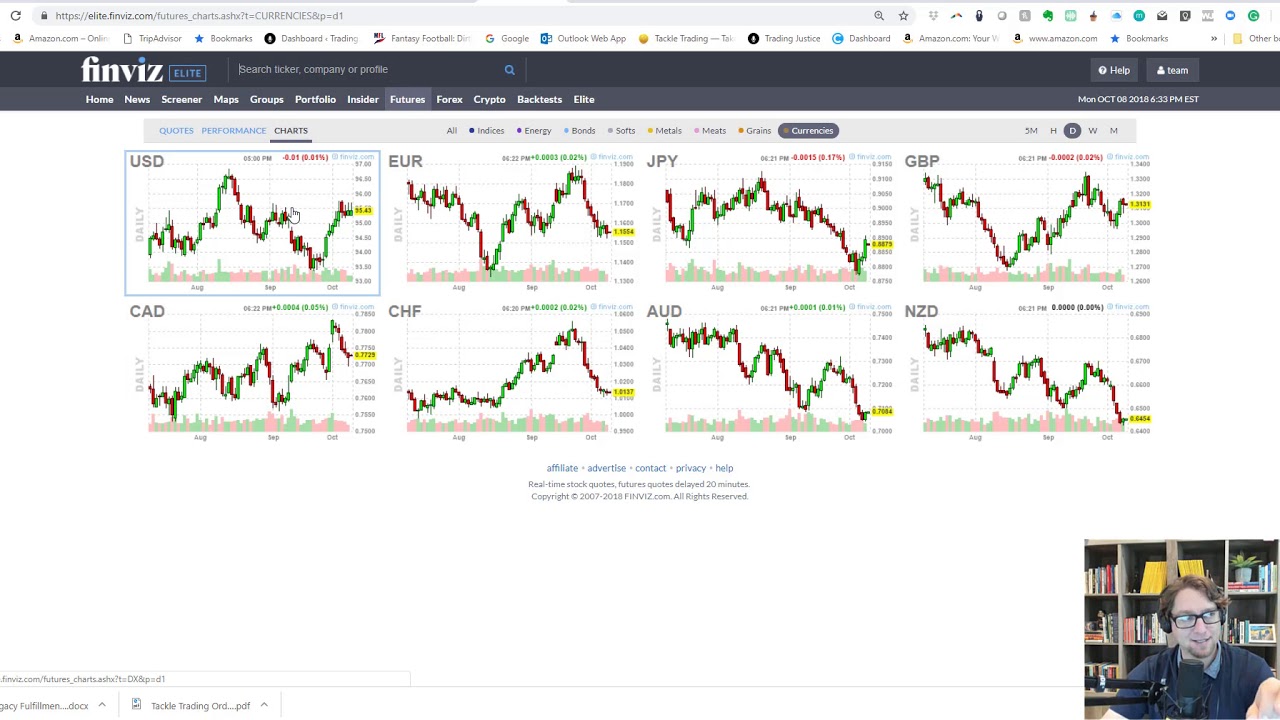1280x720 pixels.
Task: Expand options for Tackle Trading PDF download
Action: coord(264,705)
